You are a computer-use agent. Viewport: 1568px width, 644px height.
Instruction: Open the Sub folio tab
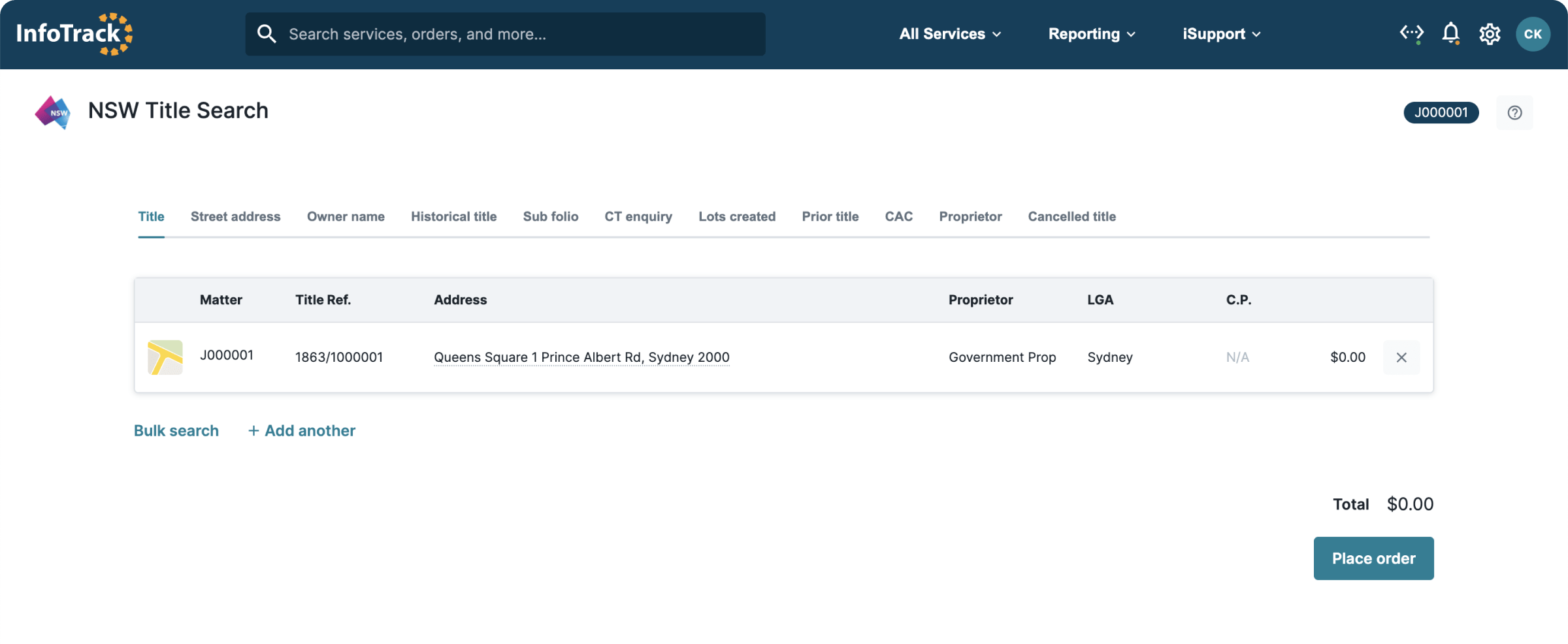(551, 216)
